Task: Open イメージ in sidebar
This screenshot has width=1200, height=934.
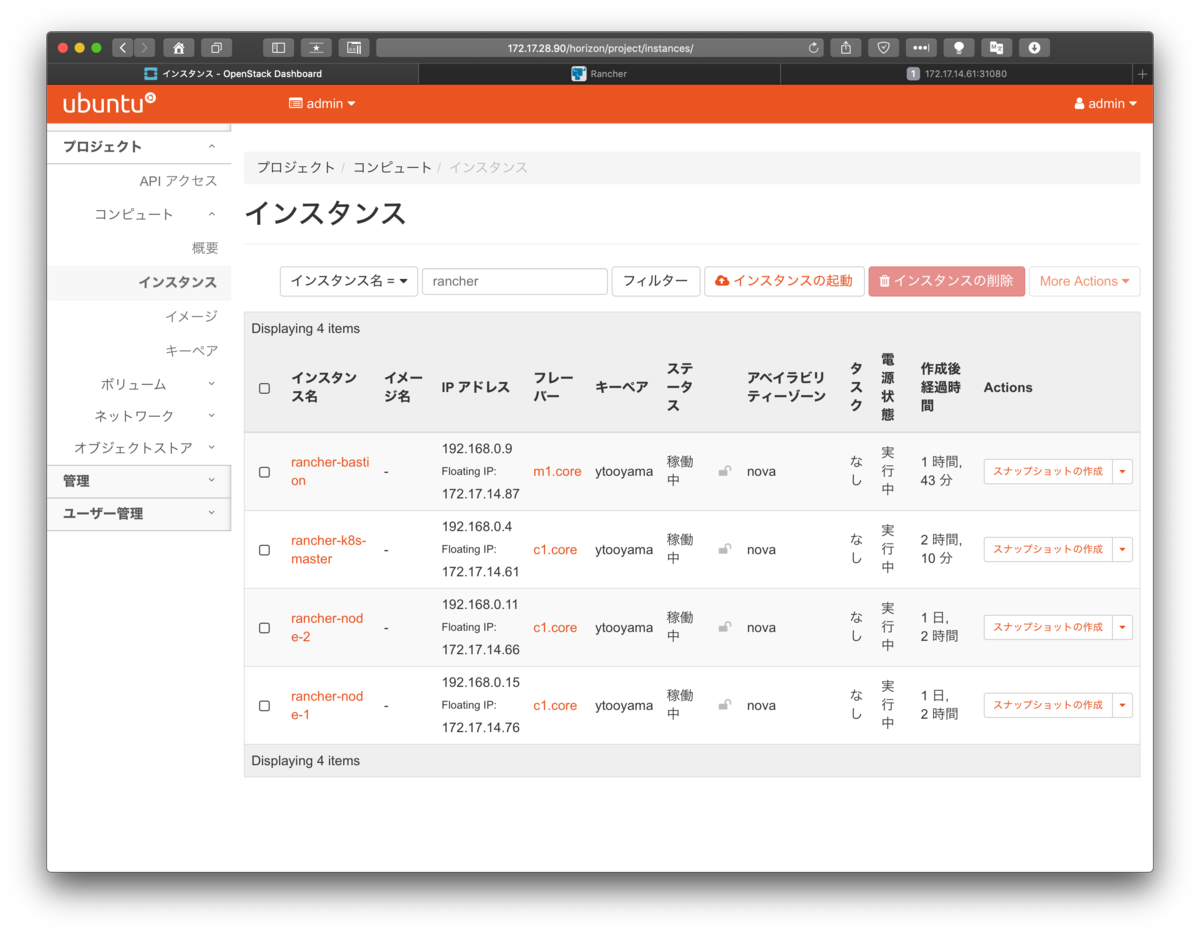Action: pyautogui.click(x=191, y=316)
